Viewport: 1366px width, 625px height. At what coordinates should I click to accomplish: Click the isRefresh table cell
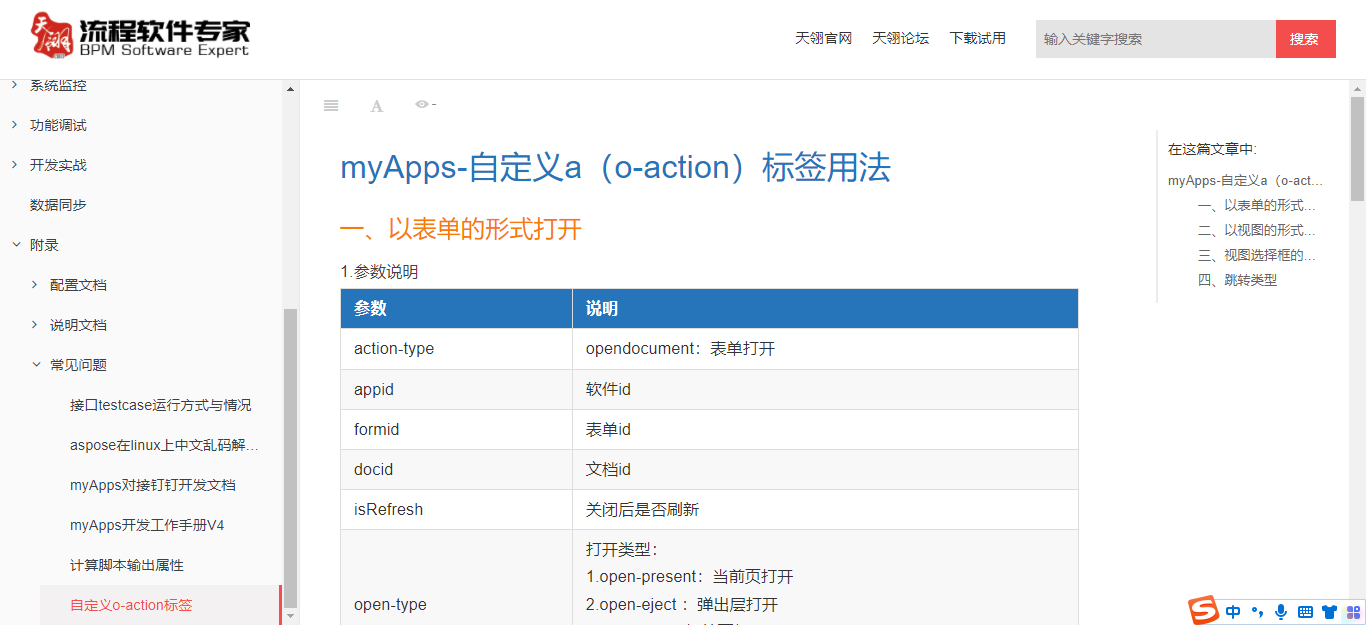pyautogui.click(x=456, y=509)
